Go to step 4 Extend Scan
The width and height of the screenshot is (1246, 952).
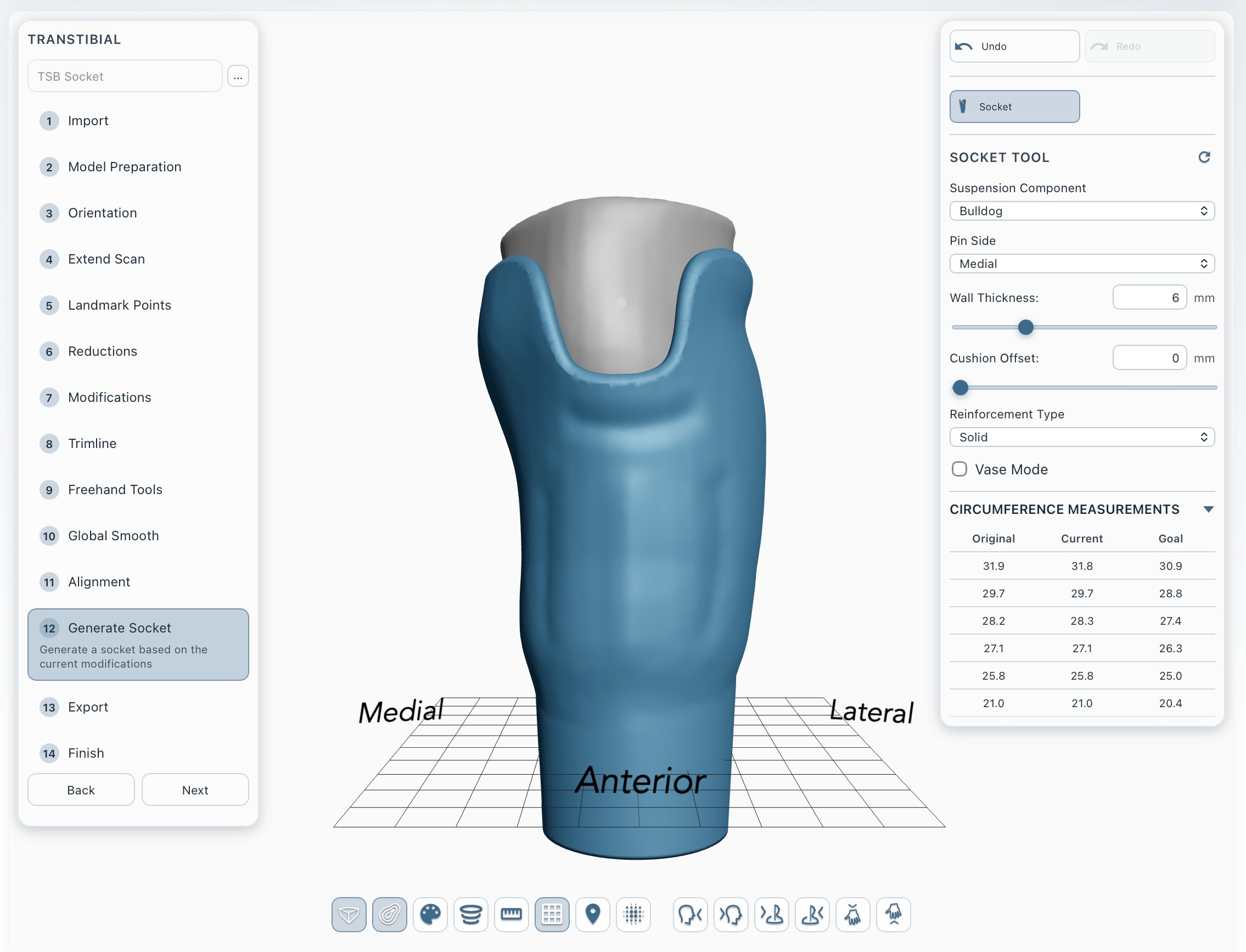tap(138, 259)
